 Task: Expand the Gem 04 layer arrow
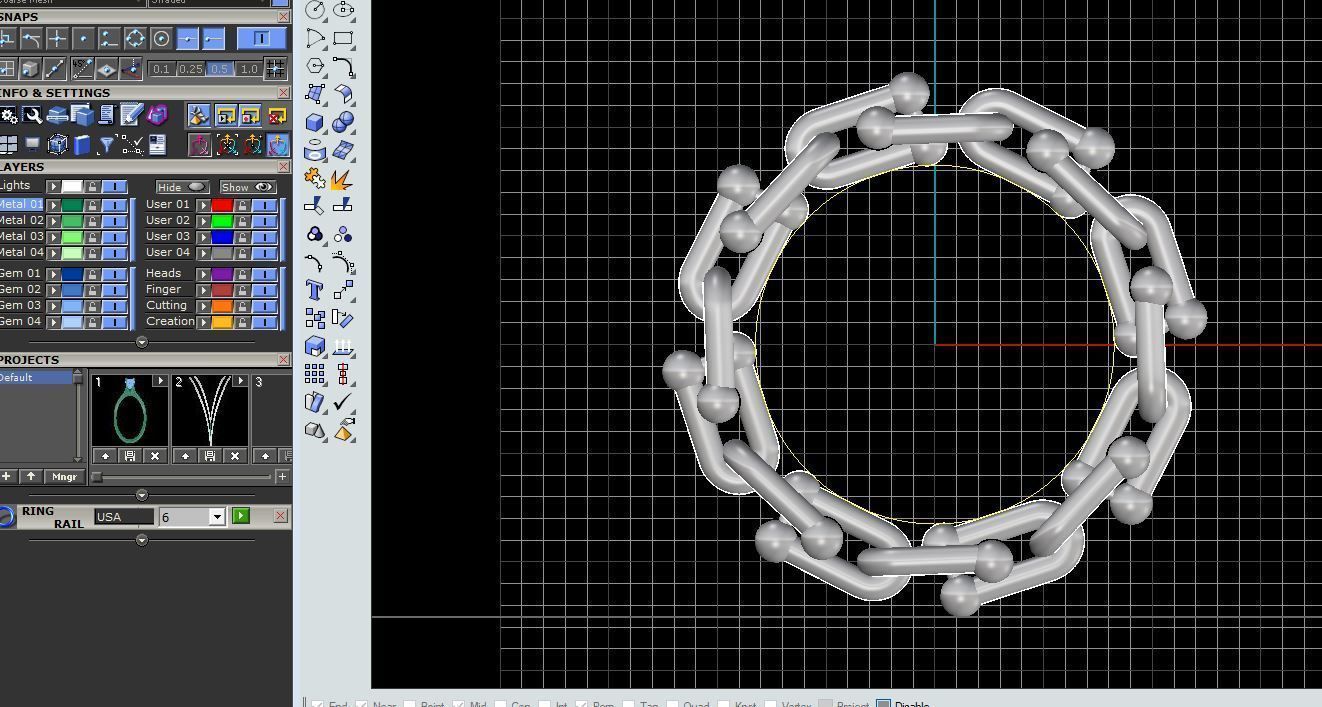pos(54,322)
